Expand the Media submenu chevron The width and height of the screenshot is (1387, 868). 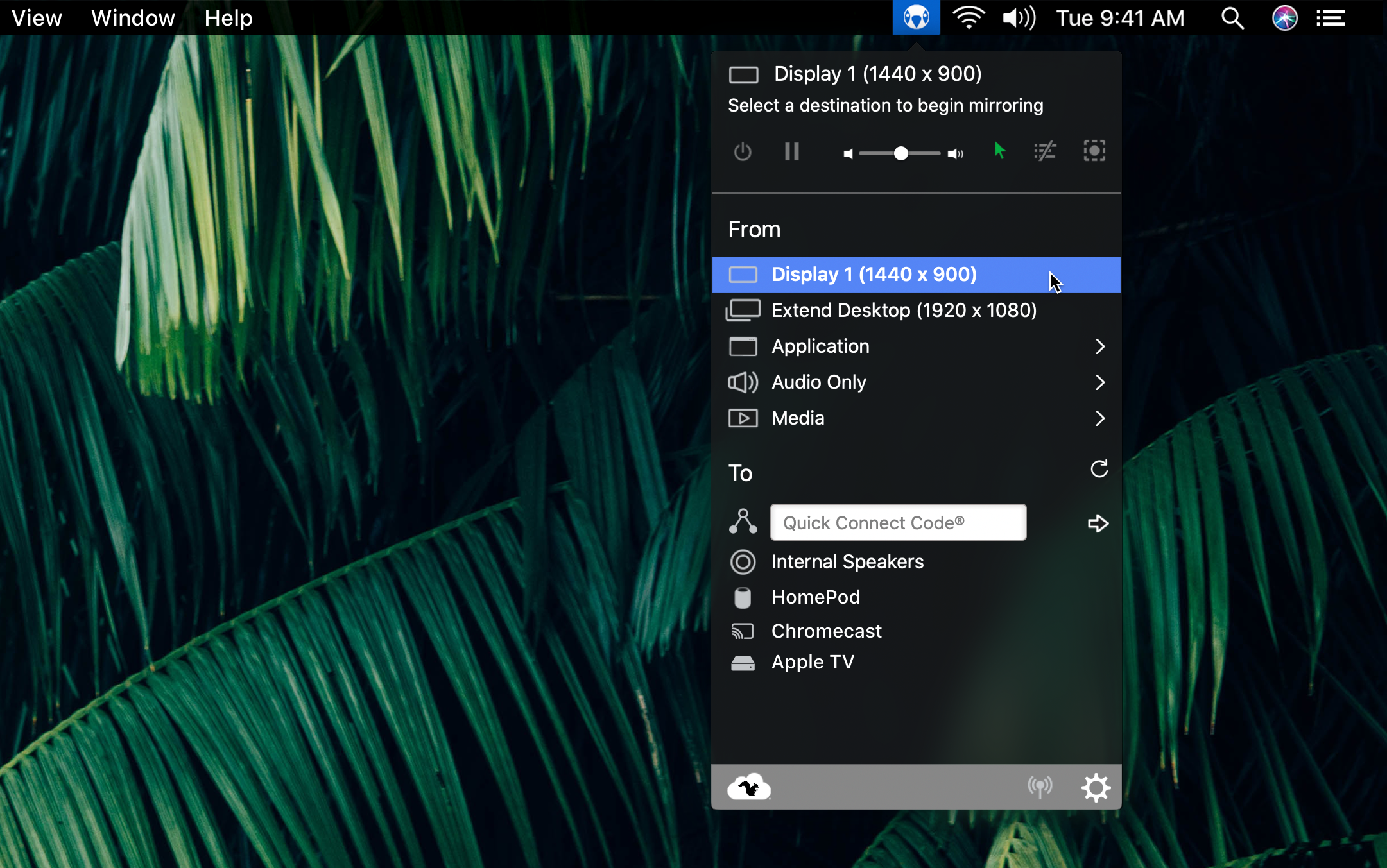(1100, 418)
